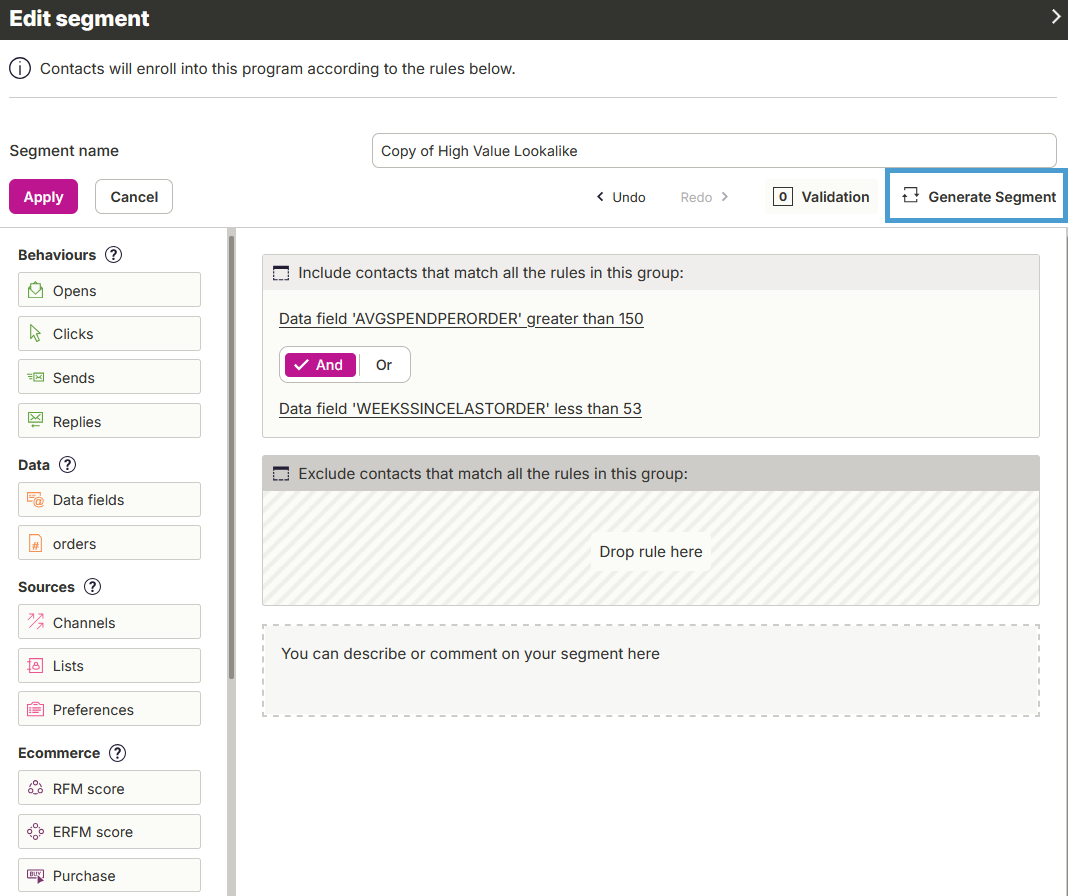1068x896 pixels.
Task: Click the Generate Segment refresh icon
Action: click(911, 196)
